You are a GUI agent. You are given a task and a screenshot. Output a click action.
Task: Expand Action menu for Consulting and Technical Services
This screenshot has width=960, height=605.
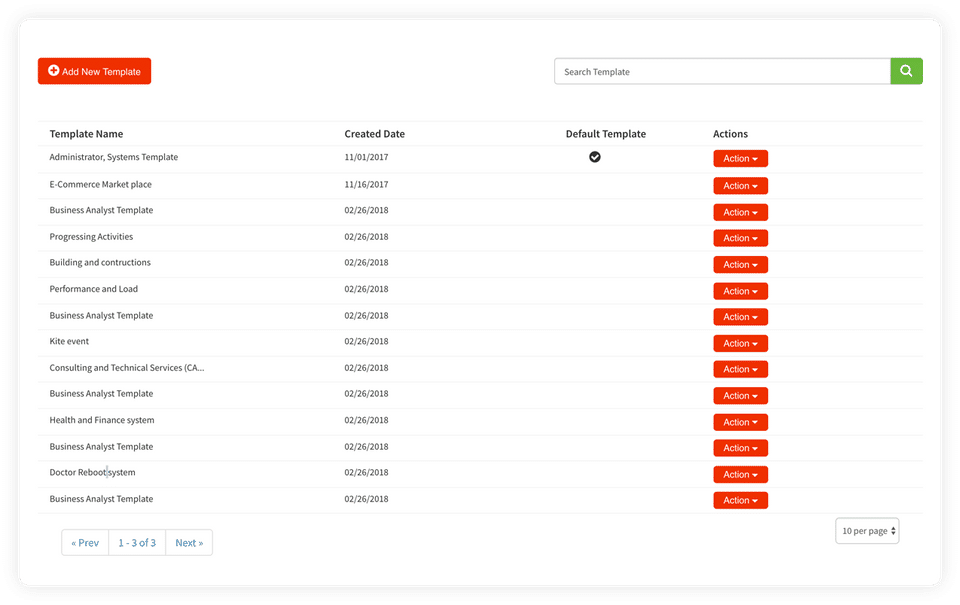pyautogui.click(x=740, y=369)
